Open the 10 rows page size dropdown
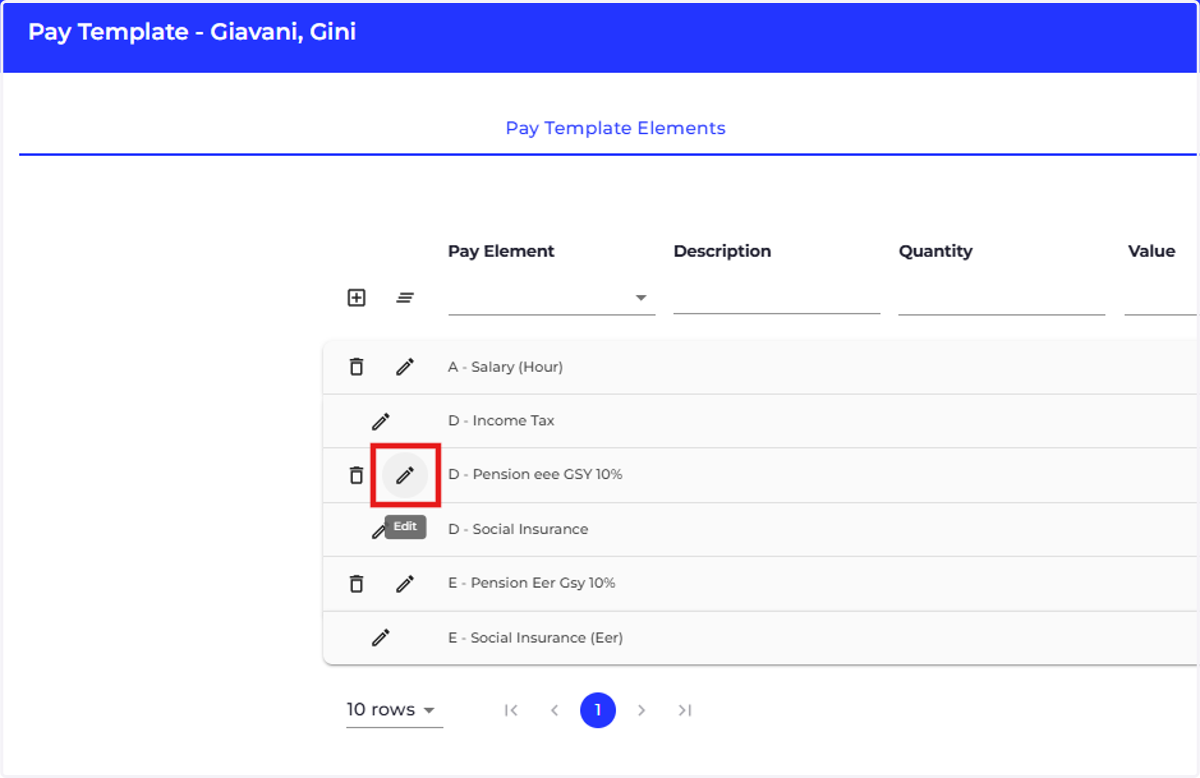1200x778 pixels. pyautogui.click(x=394, y=710)
